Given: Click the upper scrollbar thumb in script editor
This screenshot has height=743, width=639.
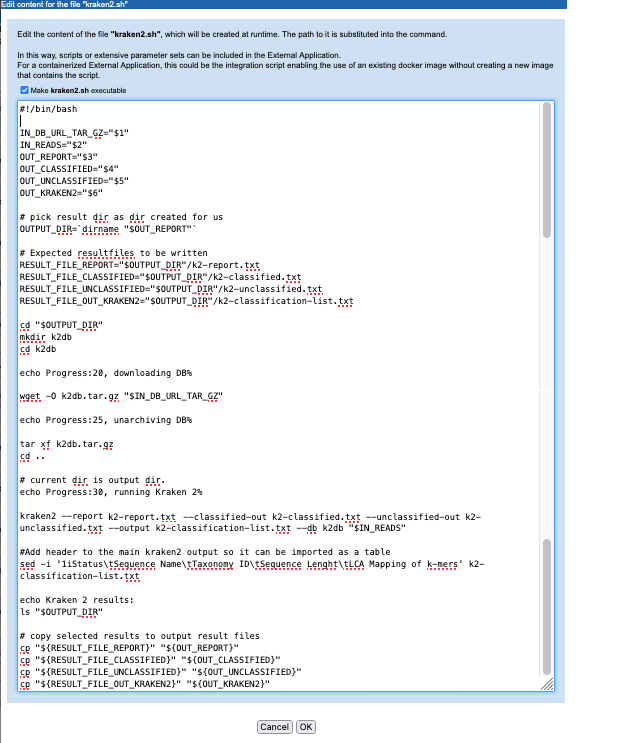Looking at the screenshot, I should click(x=547, y=170).
